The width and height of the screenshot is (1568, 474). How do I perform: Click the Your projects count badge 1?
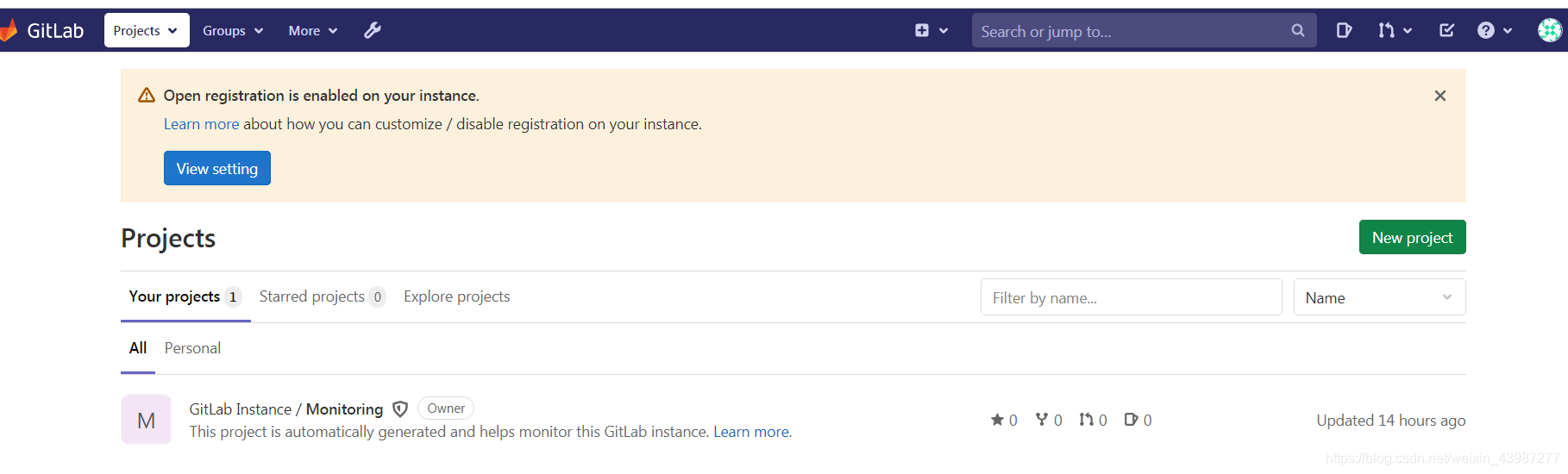point(233,297)
